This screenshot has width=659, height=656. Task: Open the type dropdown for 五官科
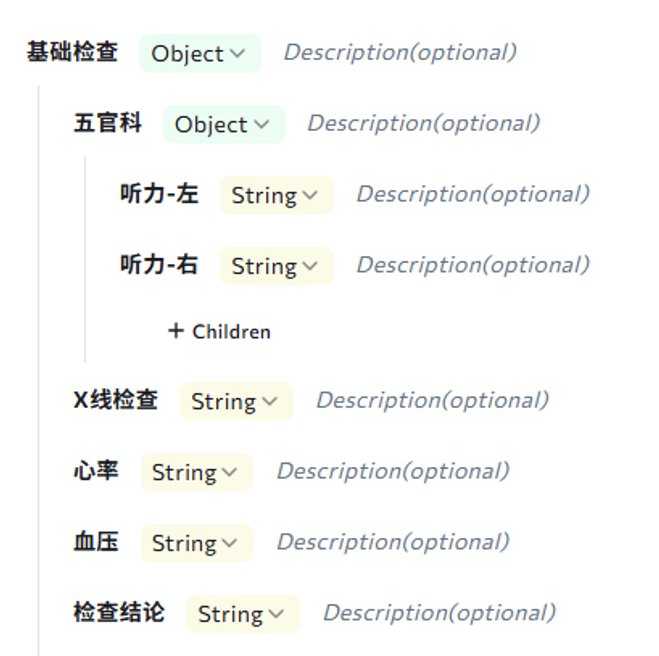click(x=223, y=125)
